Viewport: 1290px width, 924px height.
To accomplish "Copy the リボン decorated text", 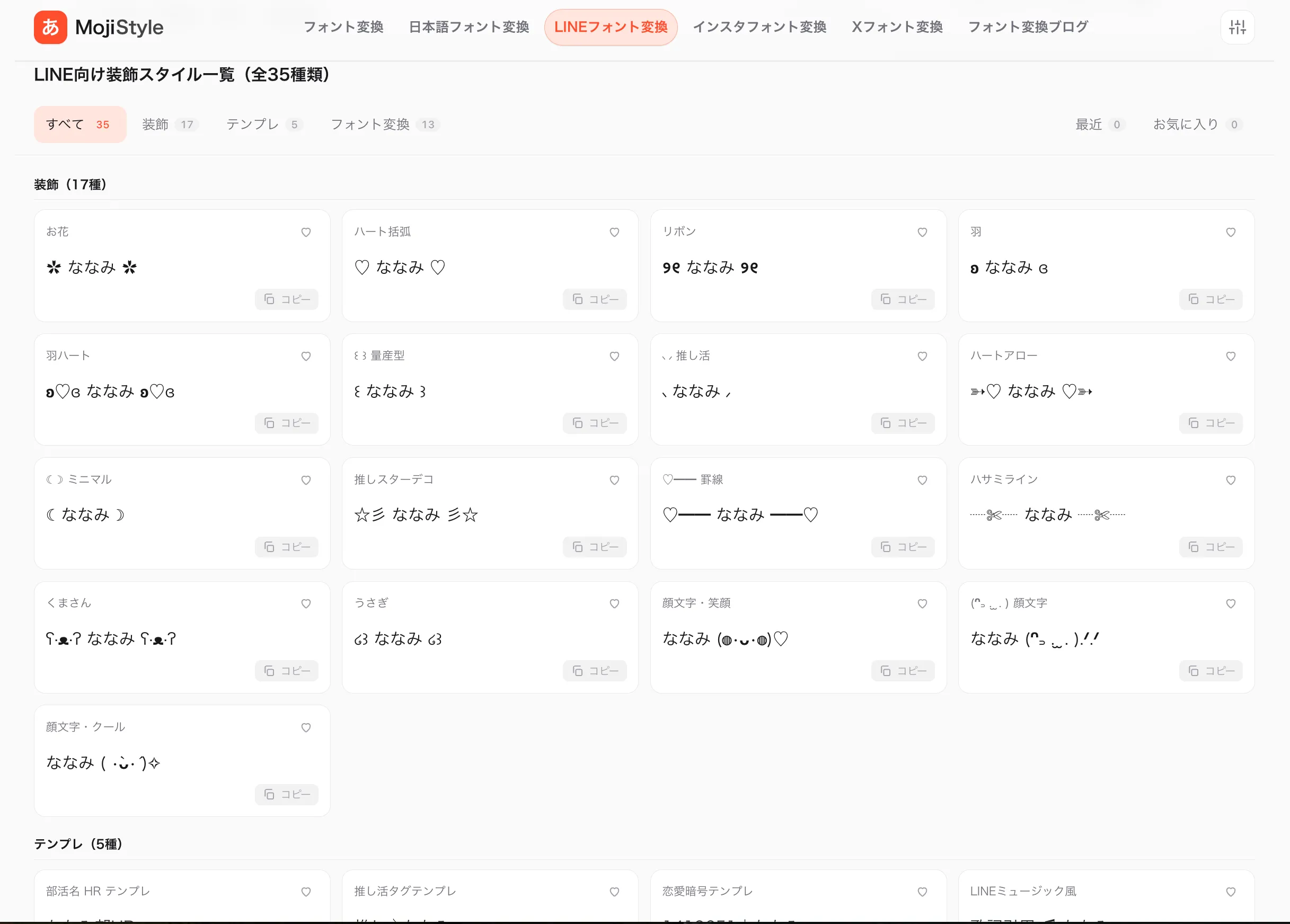I will (x=903, y=299).
